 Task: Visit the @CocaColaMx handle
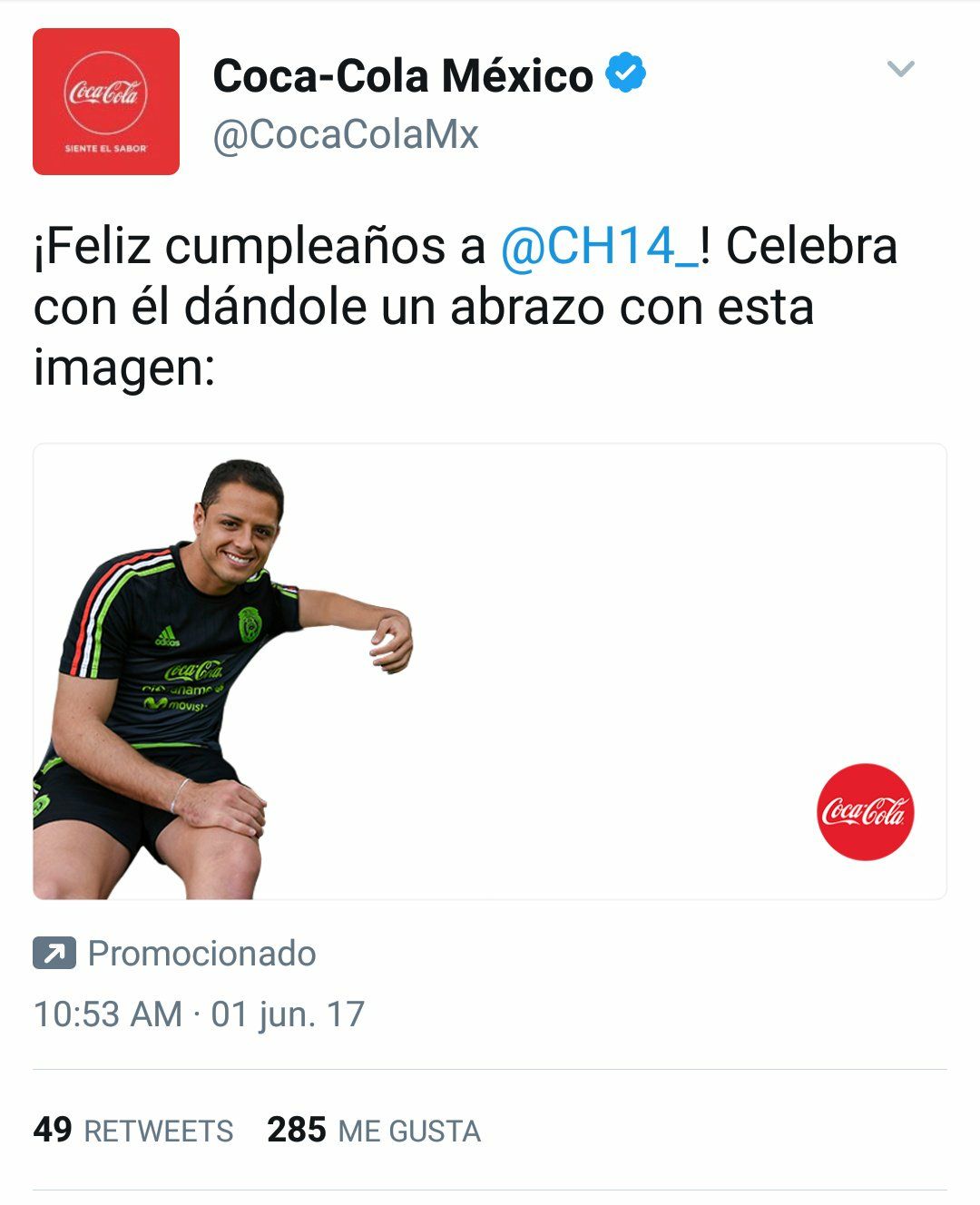346,134
